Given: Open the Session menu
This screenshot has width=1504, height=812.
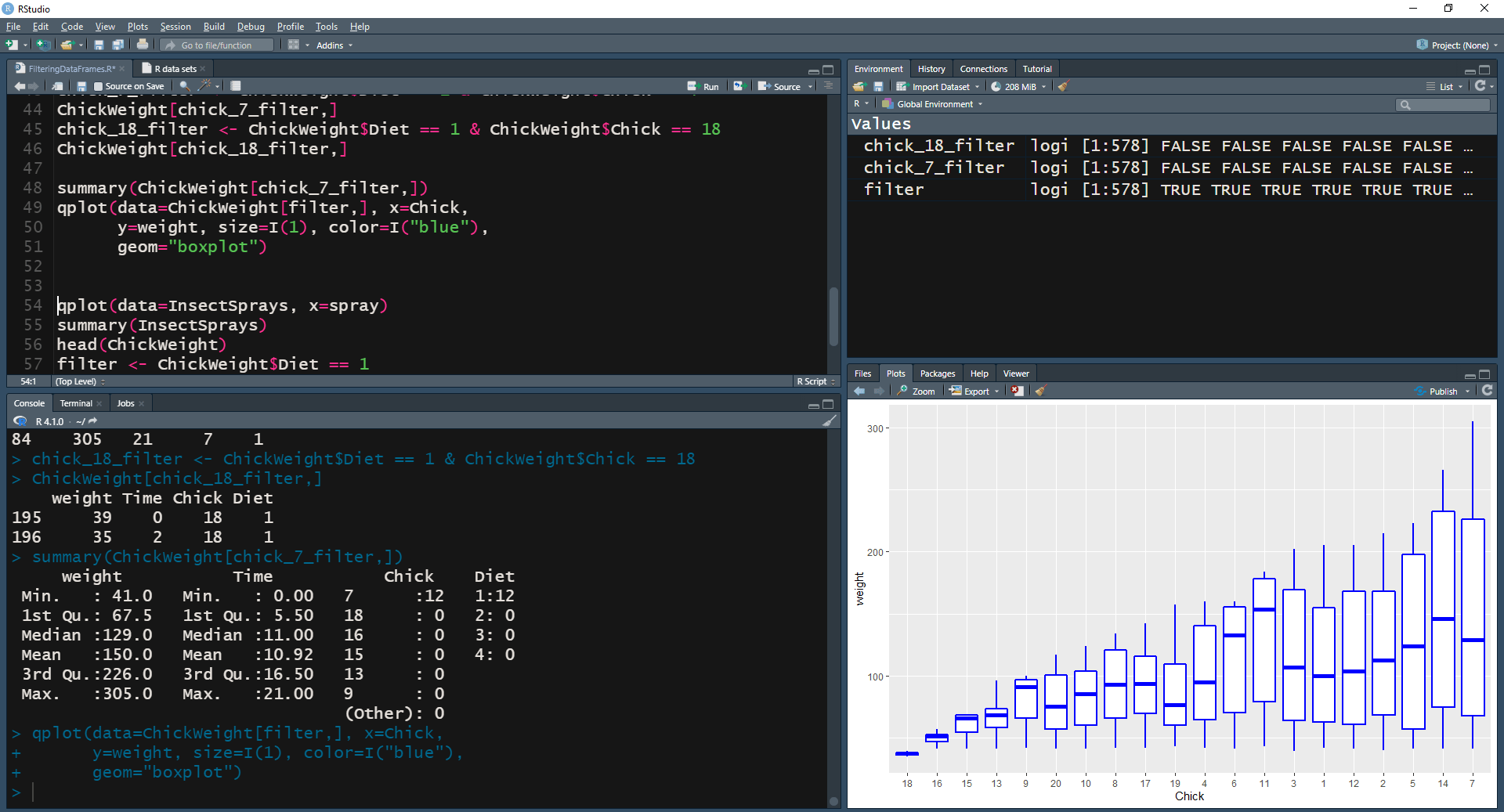Looking at the screenshot, I should point(175,26).
